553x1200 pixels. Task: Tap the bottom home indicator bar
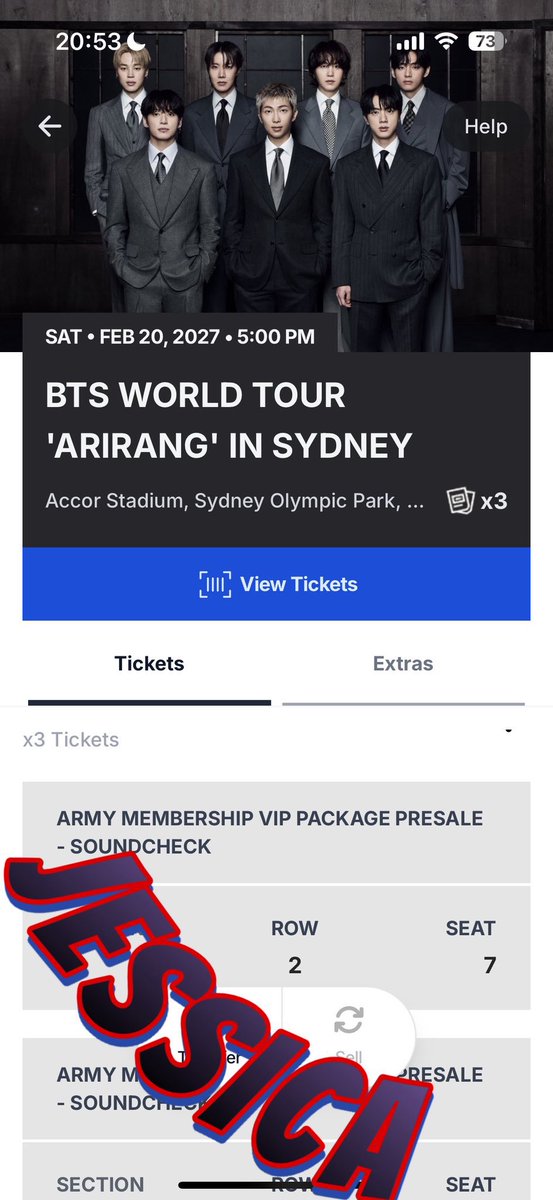pyautogui.click(x=277, y=1186)
